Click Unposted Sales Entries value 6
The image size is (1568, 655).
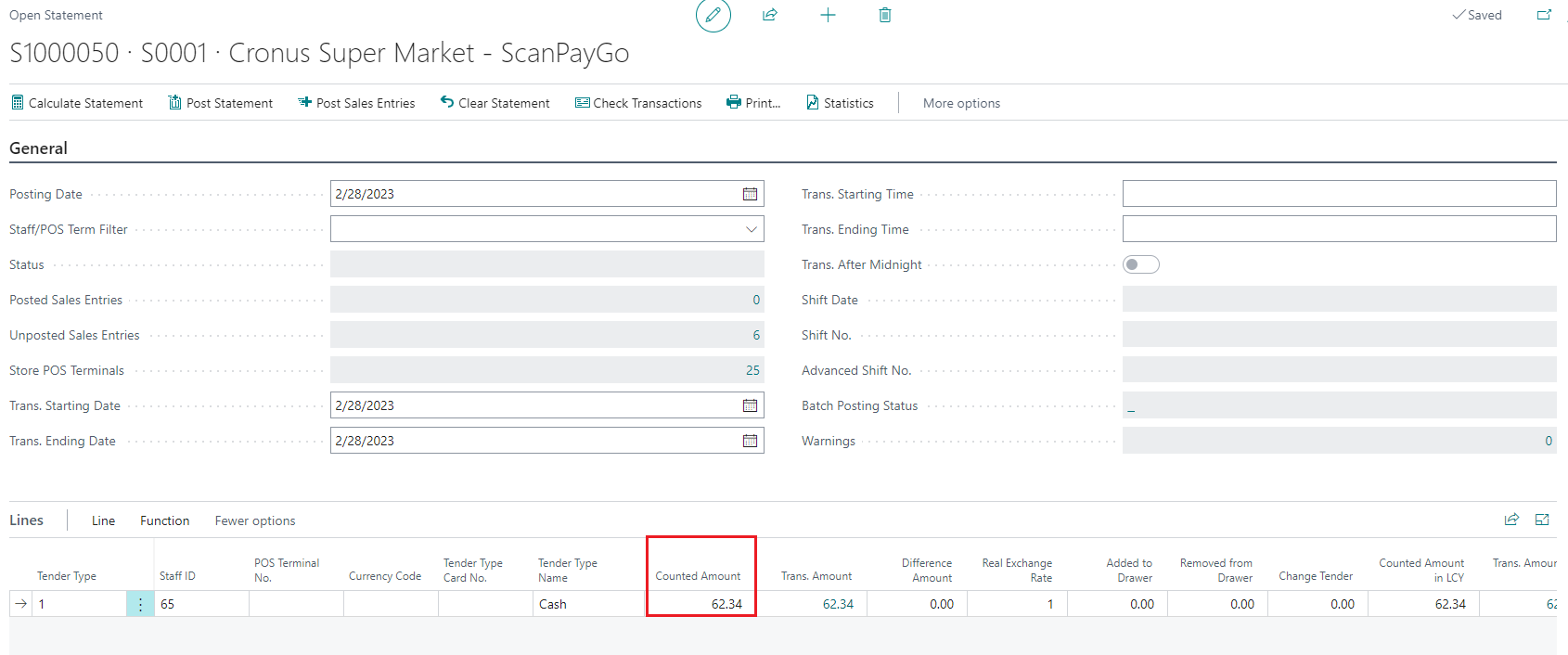pos(756,335)
